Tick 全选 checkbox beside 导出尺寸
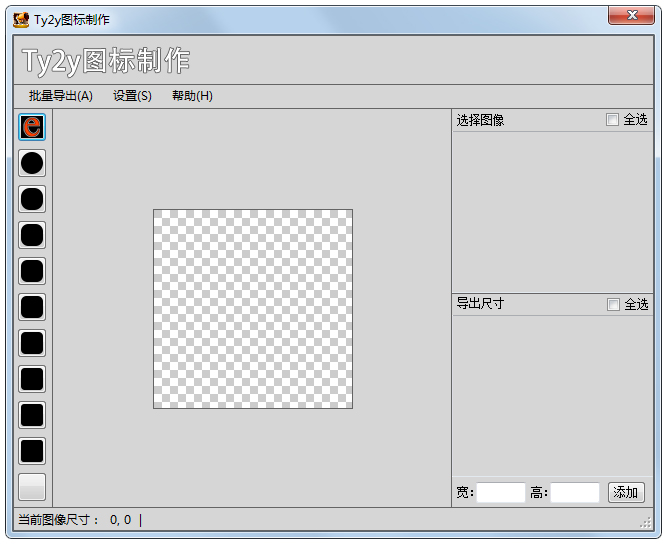 click(613, 305)
